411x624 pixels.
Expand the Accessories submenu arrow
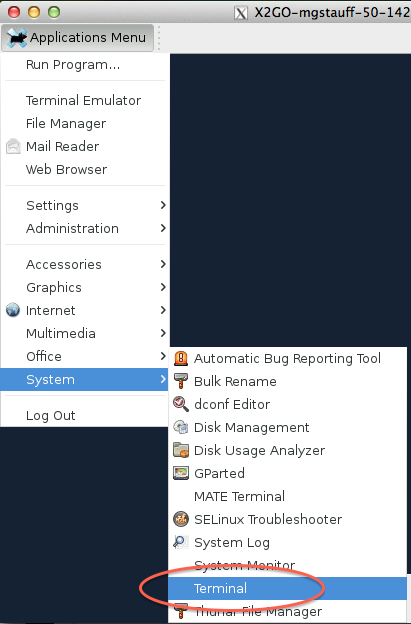(163, 264)
